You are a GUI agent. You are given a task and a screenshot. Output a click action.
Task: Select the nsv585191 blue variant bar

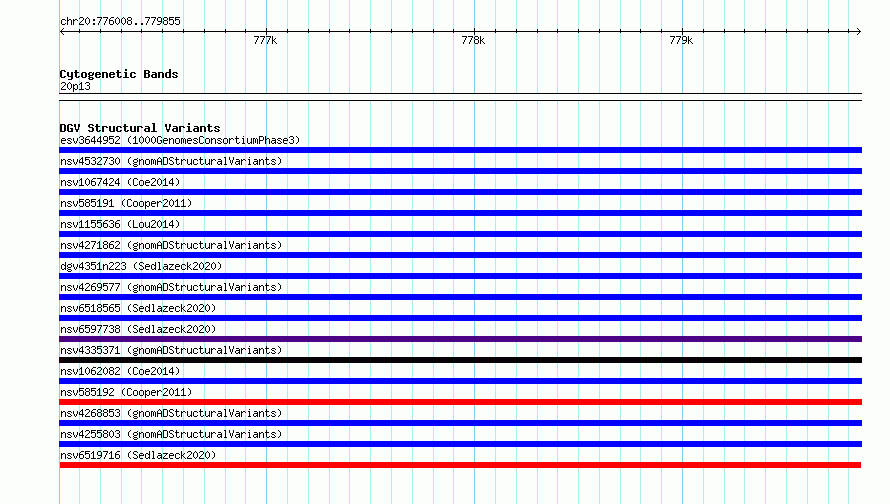pos(460,213)
